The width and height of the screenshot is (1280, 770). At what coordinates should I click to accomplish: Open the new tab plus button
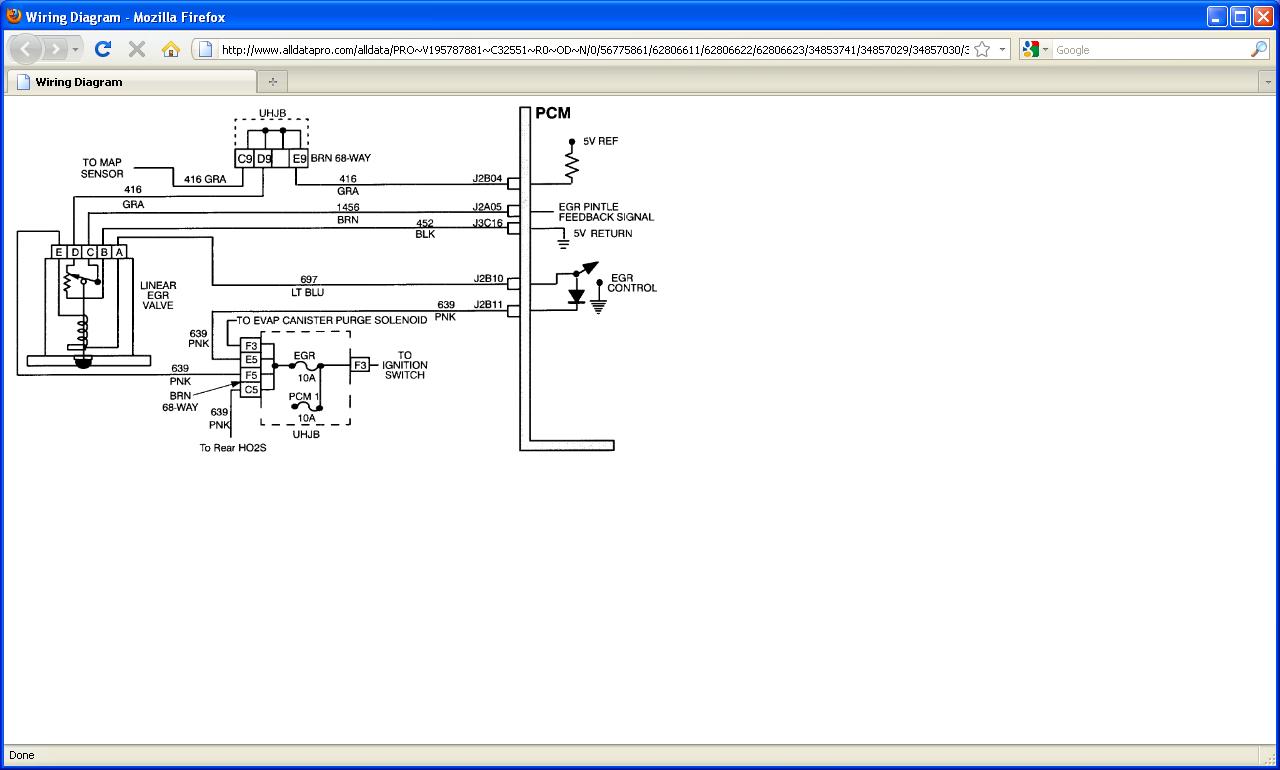pyautogui.click(x=272, y=82)
